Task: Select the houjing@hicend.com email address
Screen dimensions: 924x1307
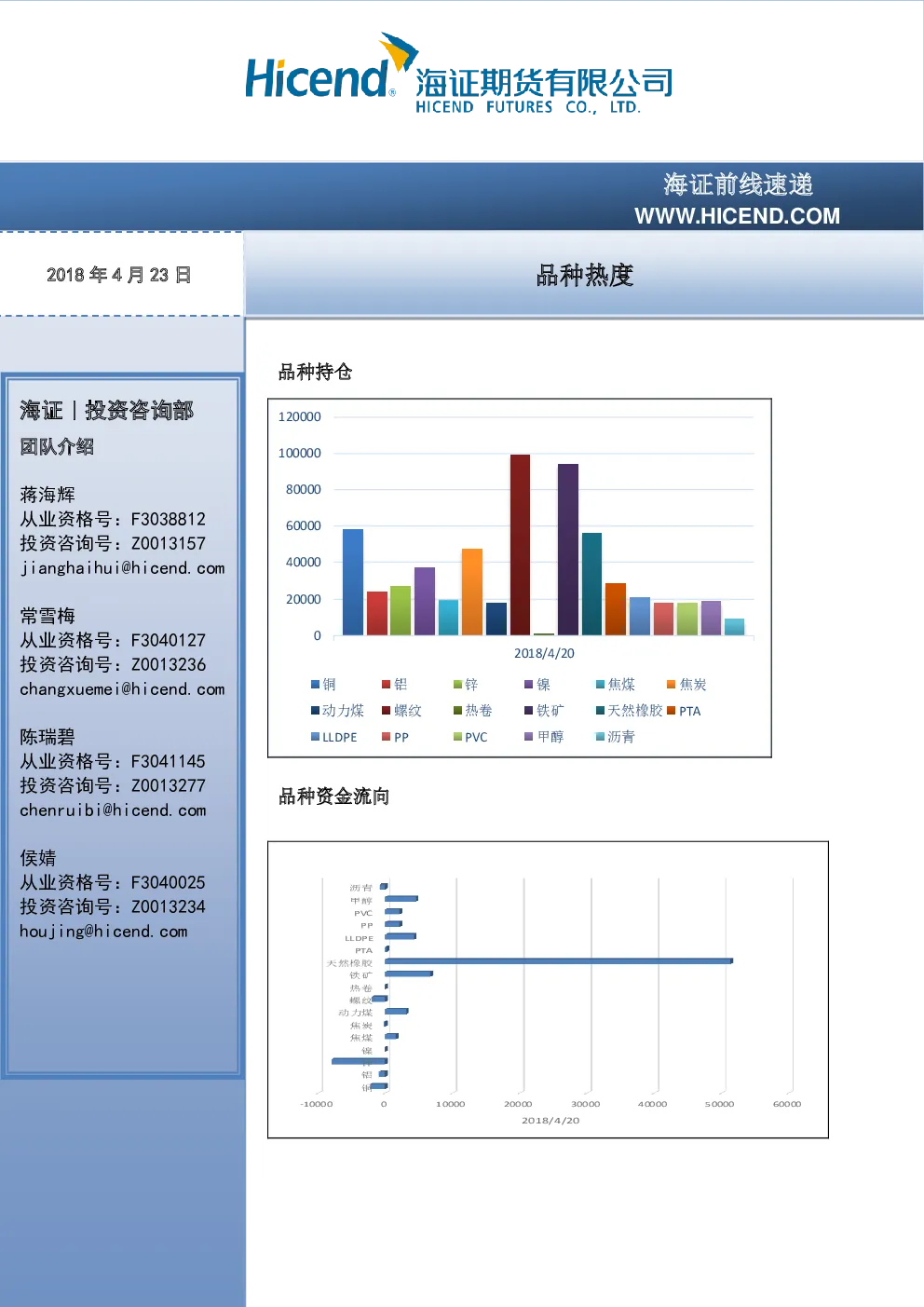Action: (103, 932)
